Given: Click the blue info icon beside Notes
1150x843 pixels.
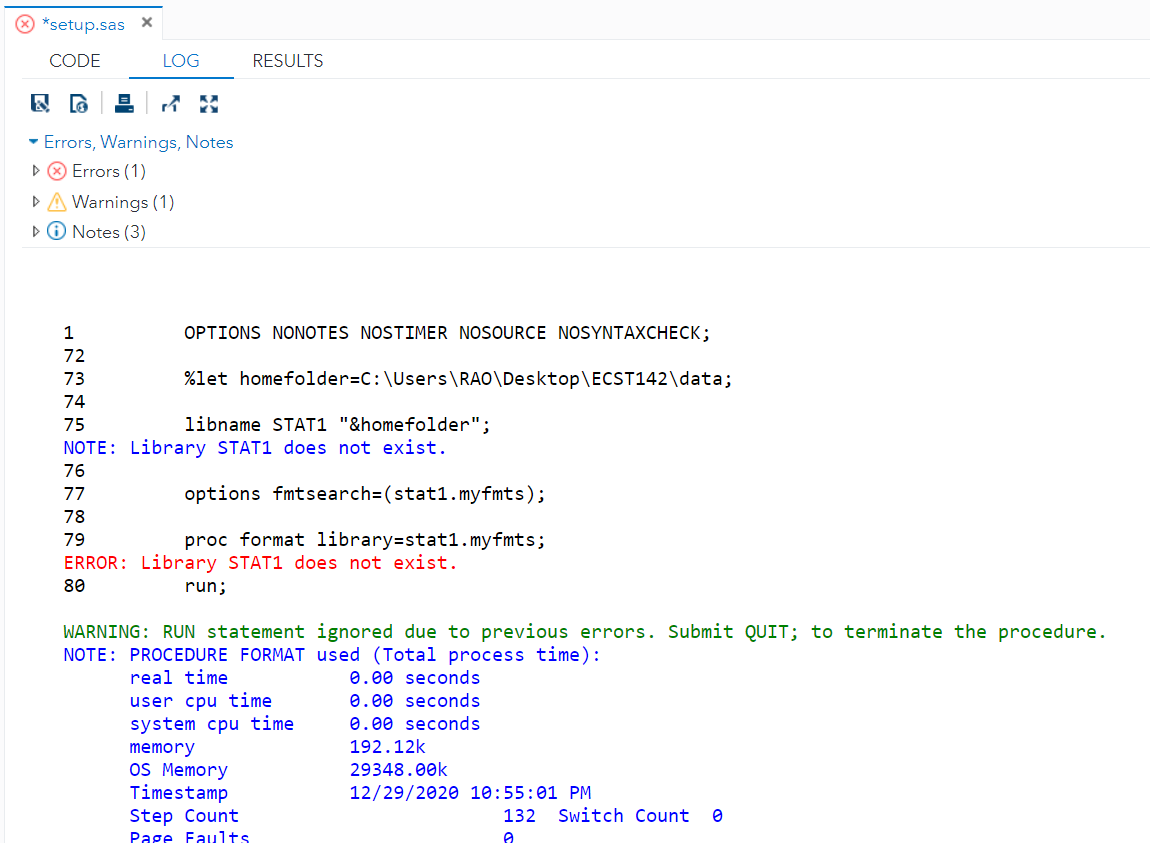Looking at the screenshot, I should pyautogui.click(x=57, y=231).
